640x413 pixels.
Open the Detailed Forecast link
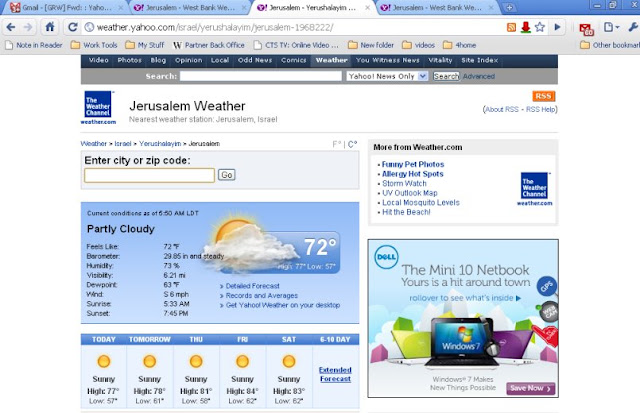[253, 286]
